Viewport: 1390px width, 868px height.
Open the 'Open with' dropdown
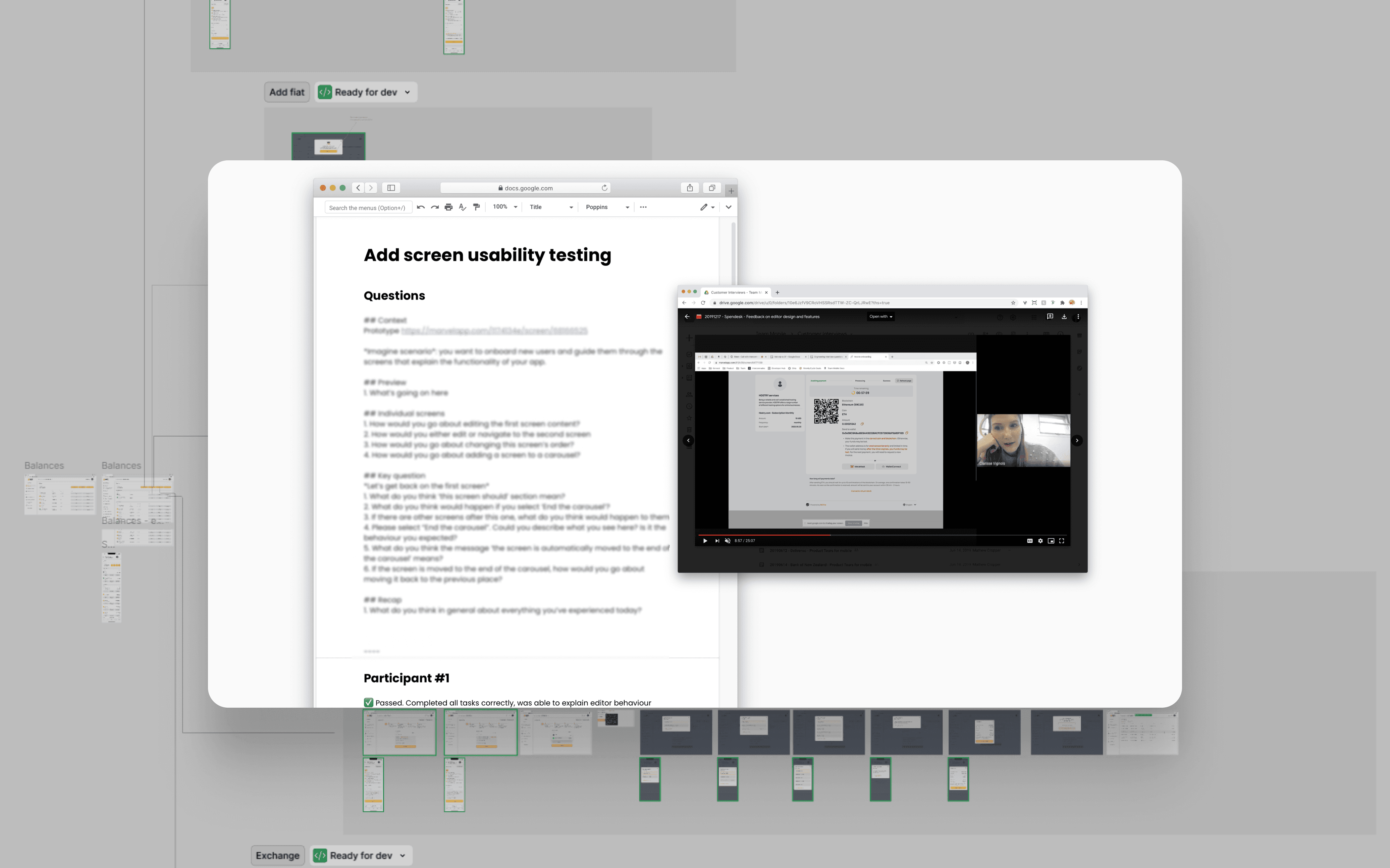880,316
